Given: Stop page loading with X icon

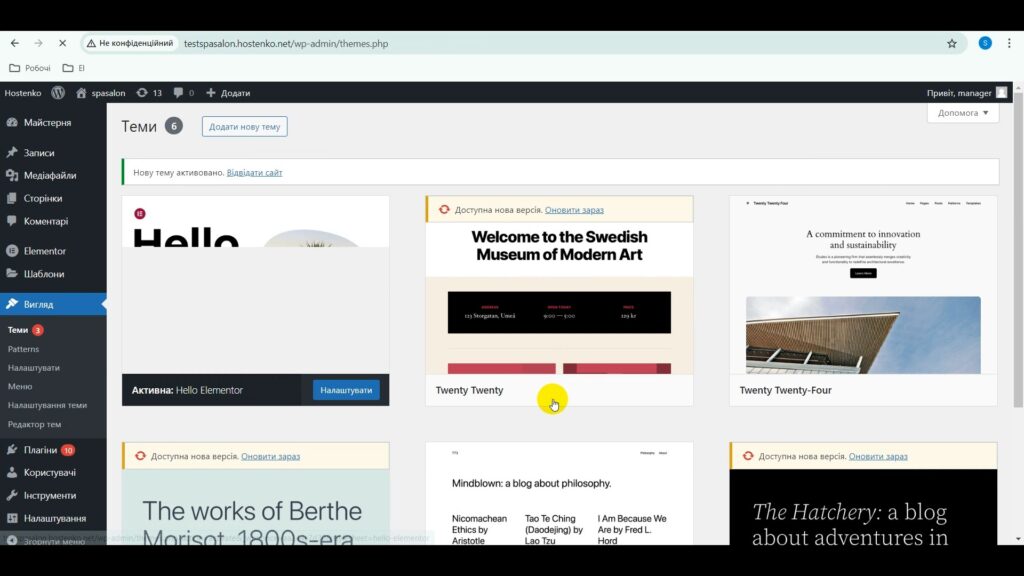Looking at the screenshot, I should [x=63, y=43].
